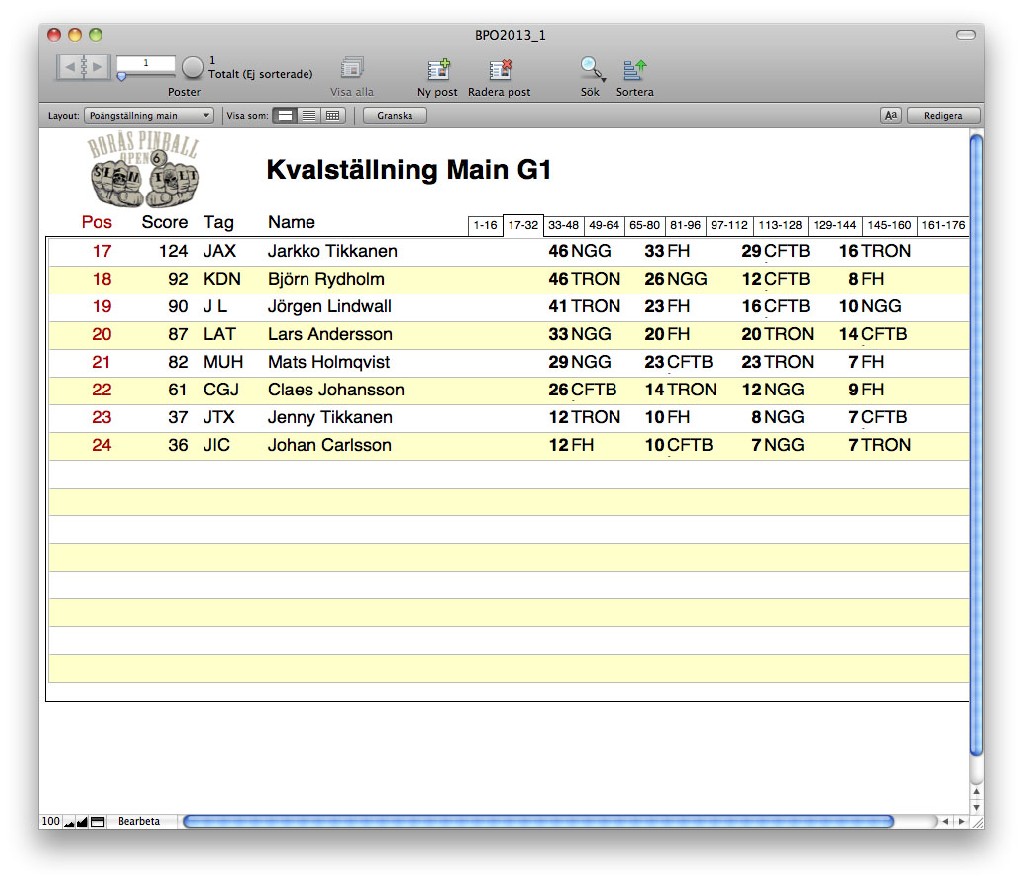Screen dimensions: 1024x884
Task: Click the name Mats Holmqvist
Action: click(x=329, y=362)
